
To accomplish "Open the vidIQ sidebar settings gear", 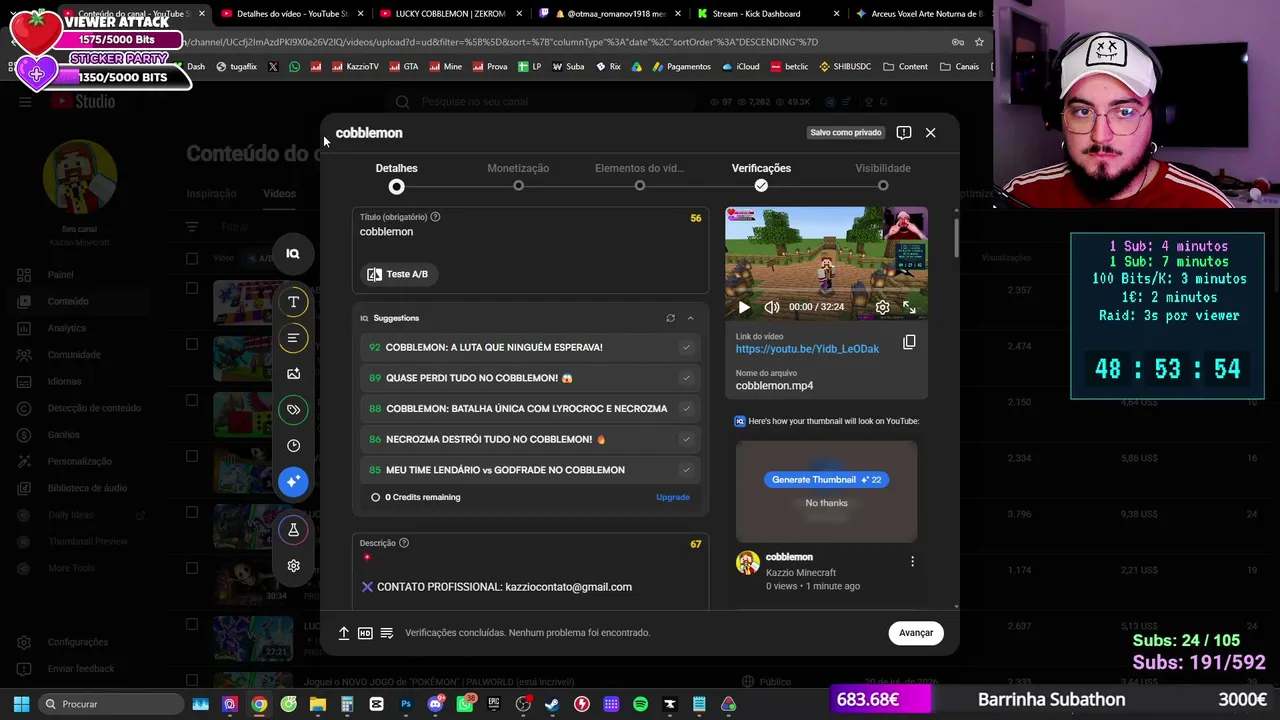I will (x=293, y=566).
